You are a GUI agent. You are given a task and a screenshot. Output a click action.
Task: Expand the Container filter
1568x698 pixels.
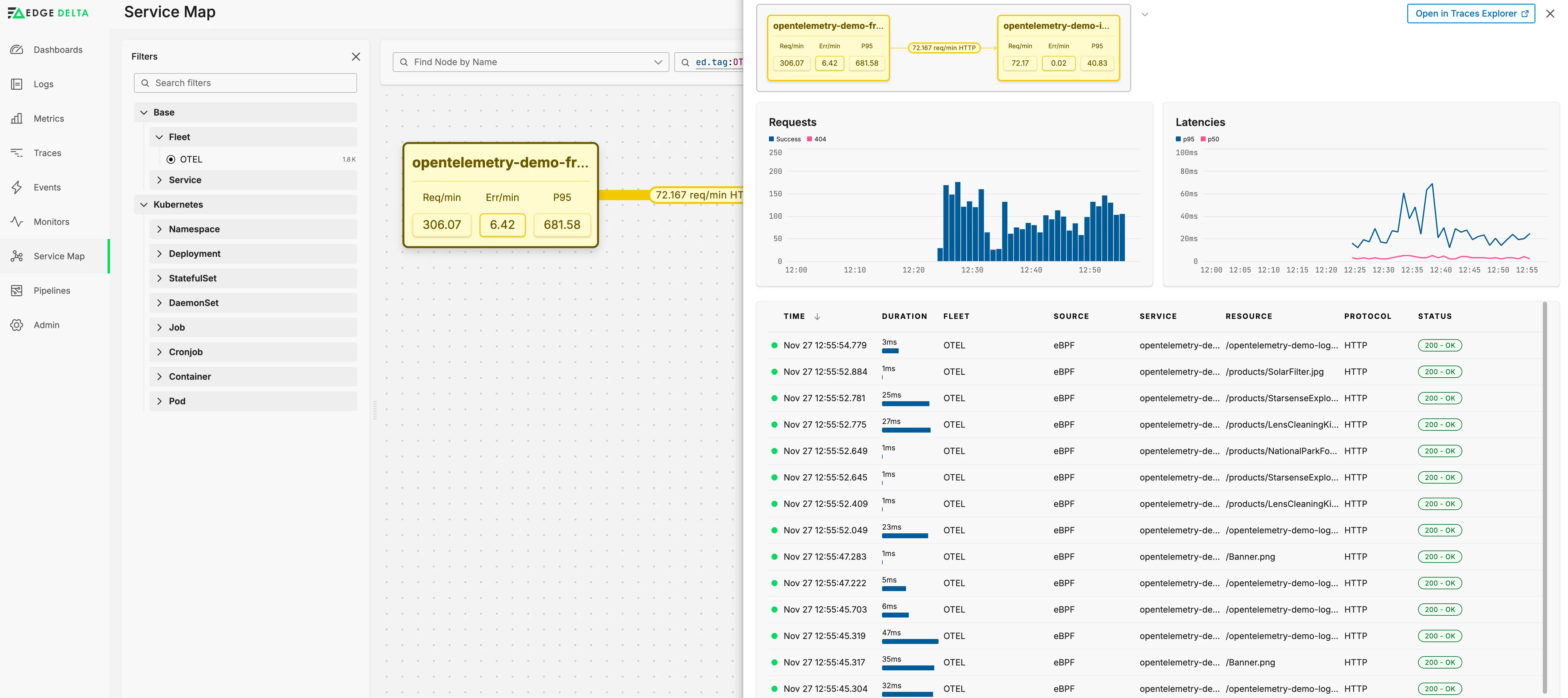tap(253, 377)
